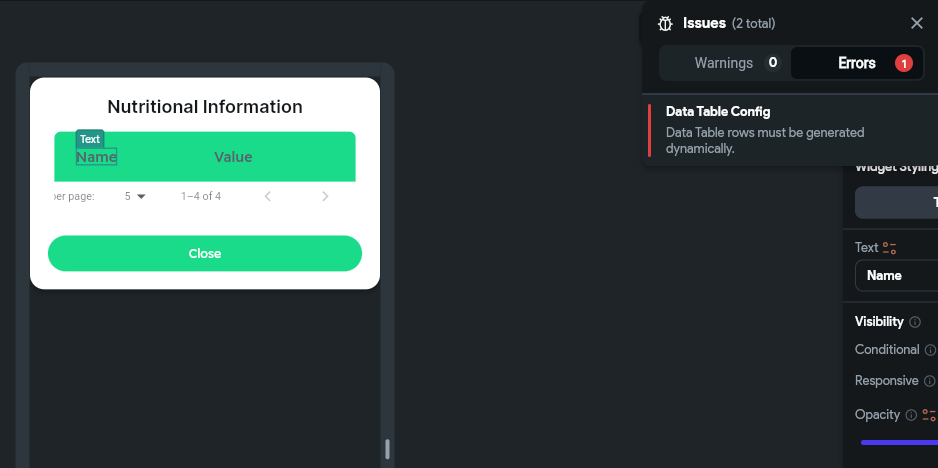
Task: Go to previous page in data table
Action: (x=268, y=197)
